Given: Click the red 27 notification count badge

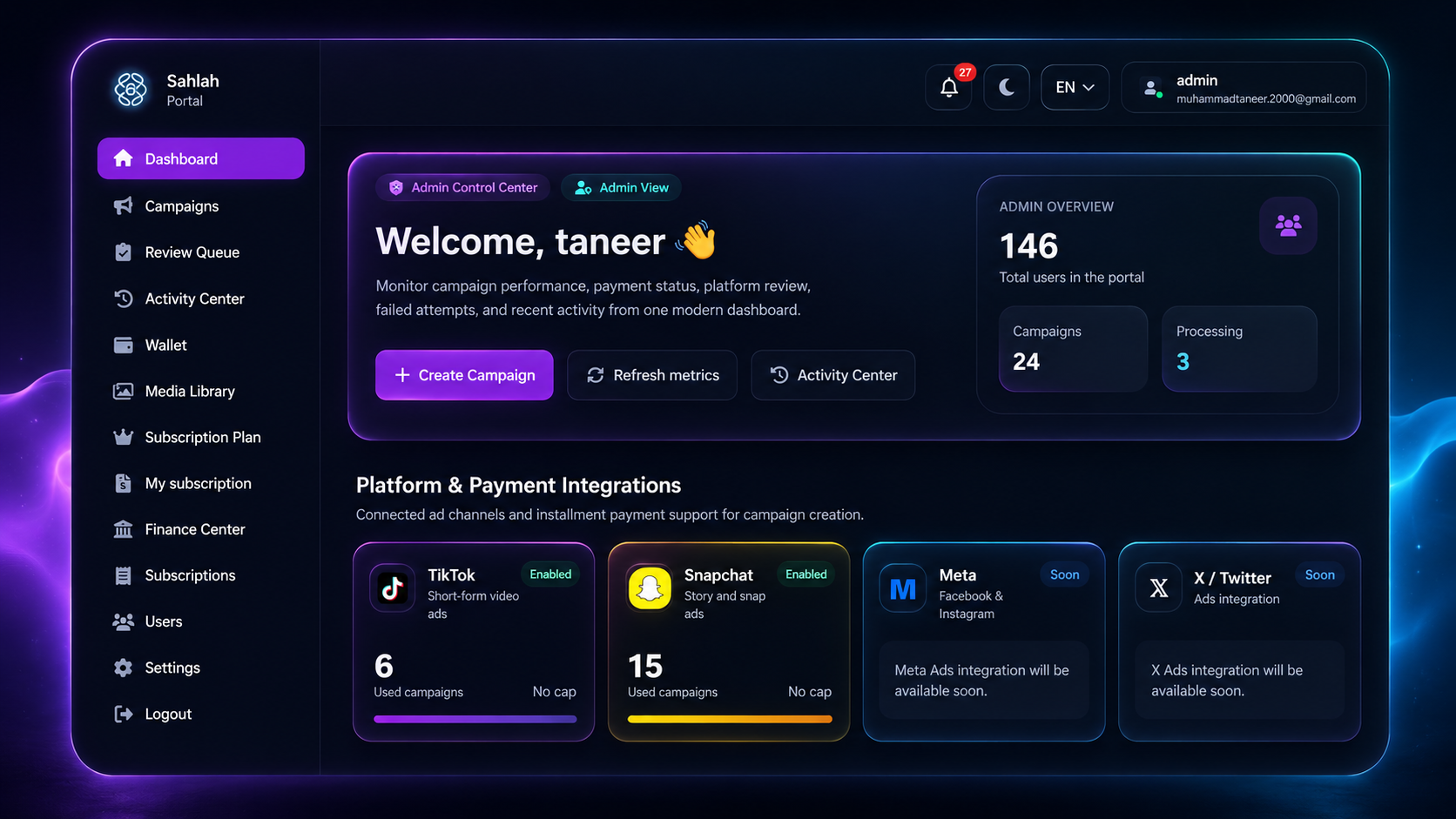Looking at the screenshot, I should (x=965, y=72).
